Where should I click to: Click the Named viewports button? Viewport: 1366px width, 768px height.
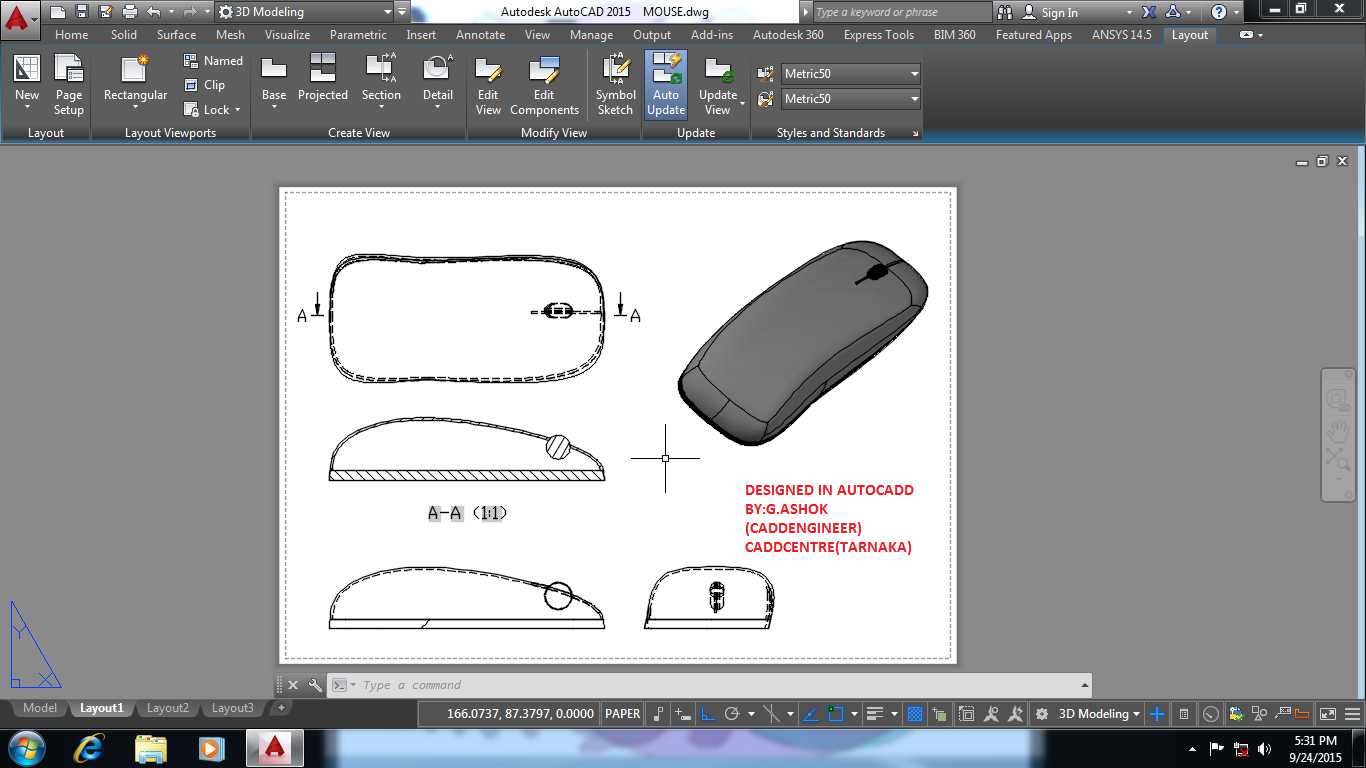click(x=213, y=61)
